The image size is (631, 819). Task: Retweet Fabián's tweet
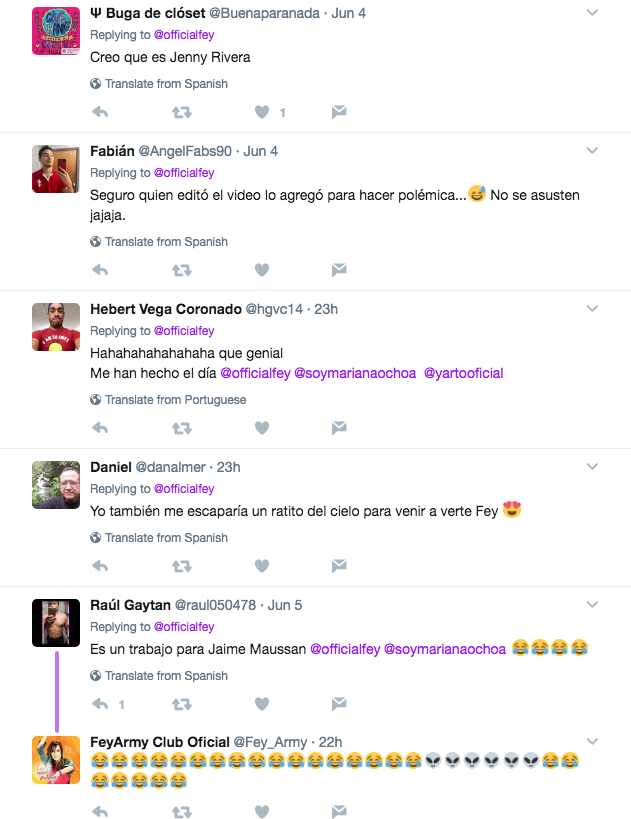coord(181,270)
